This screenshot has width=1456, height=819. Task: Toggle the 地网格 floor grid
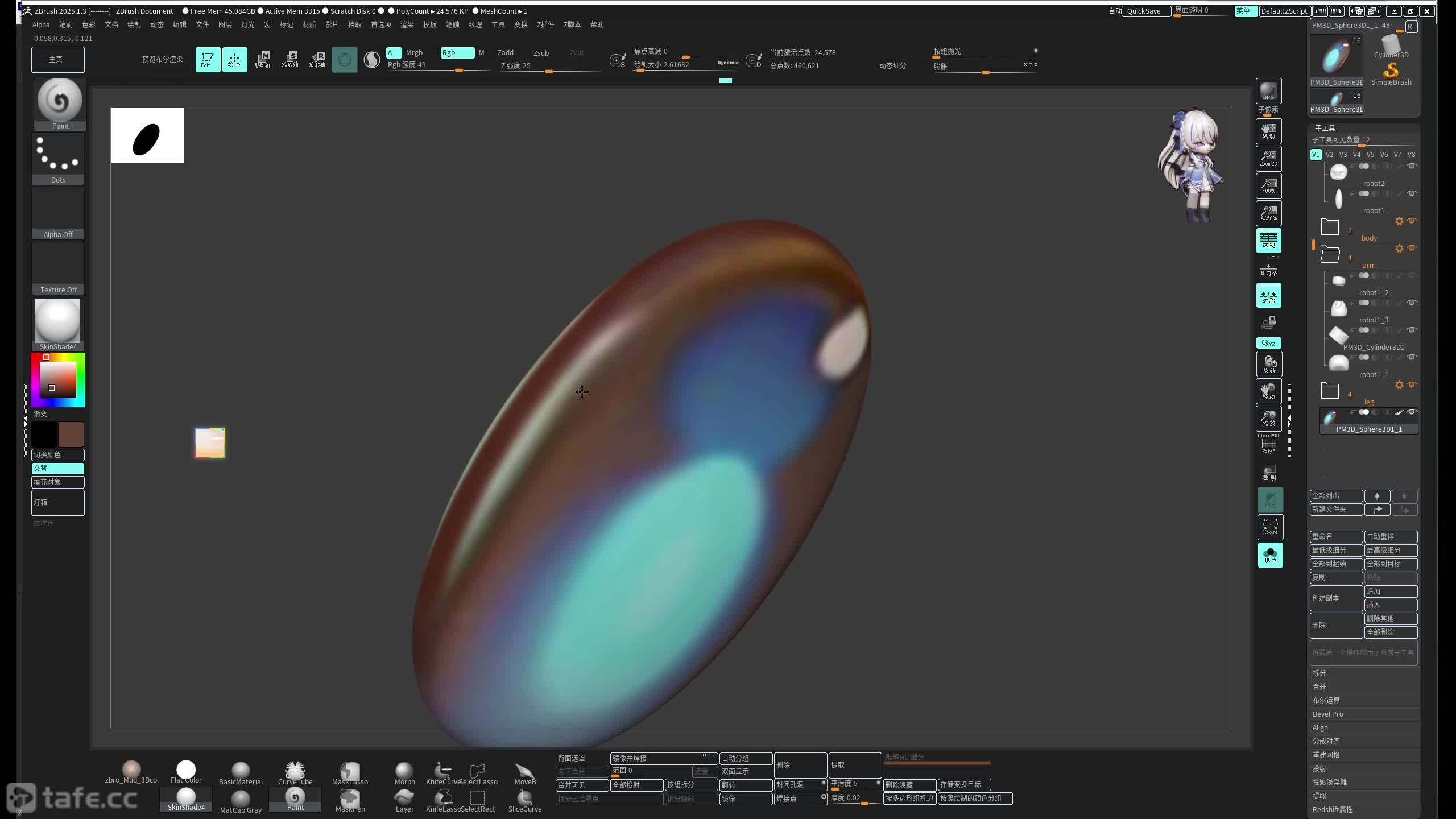pos(1268,270)
